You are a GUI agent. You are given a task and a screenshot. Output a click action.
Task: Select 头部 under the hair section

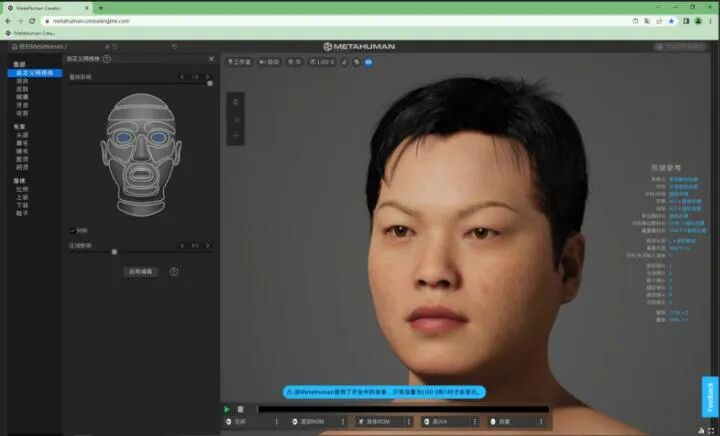pyautogui.click(x=22, y=135)
